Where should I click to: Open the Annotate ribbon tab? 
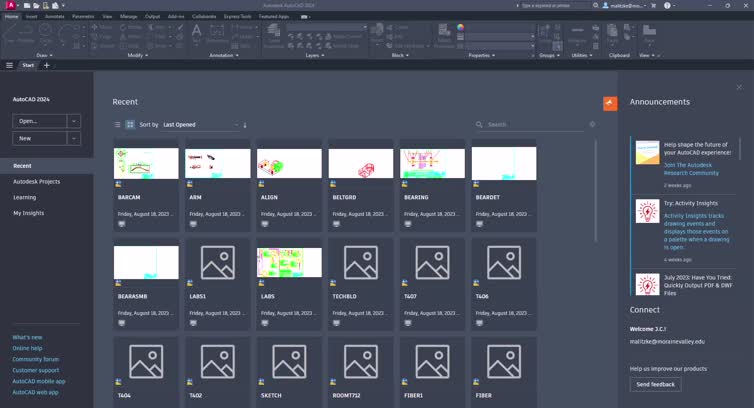pyautogui.click(x=55, y=16)
